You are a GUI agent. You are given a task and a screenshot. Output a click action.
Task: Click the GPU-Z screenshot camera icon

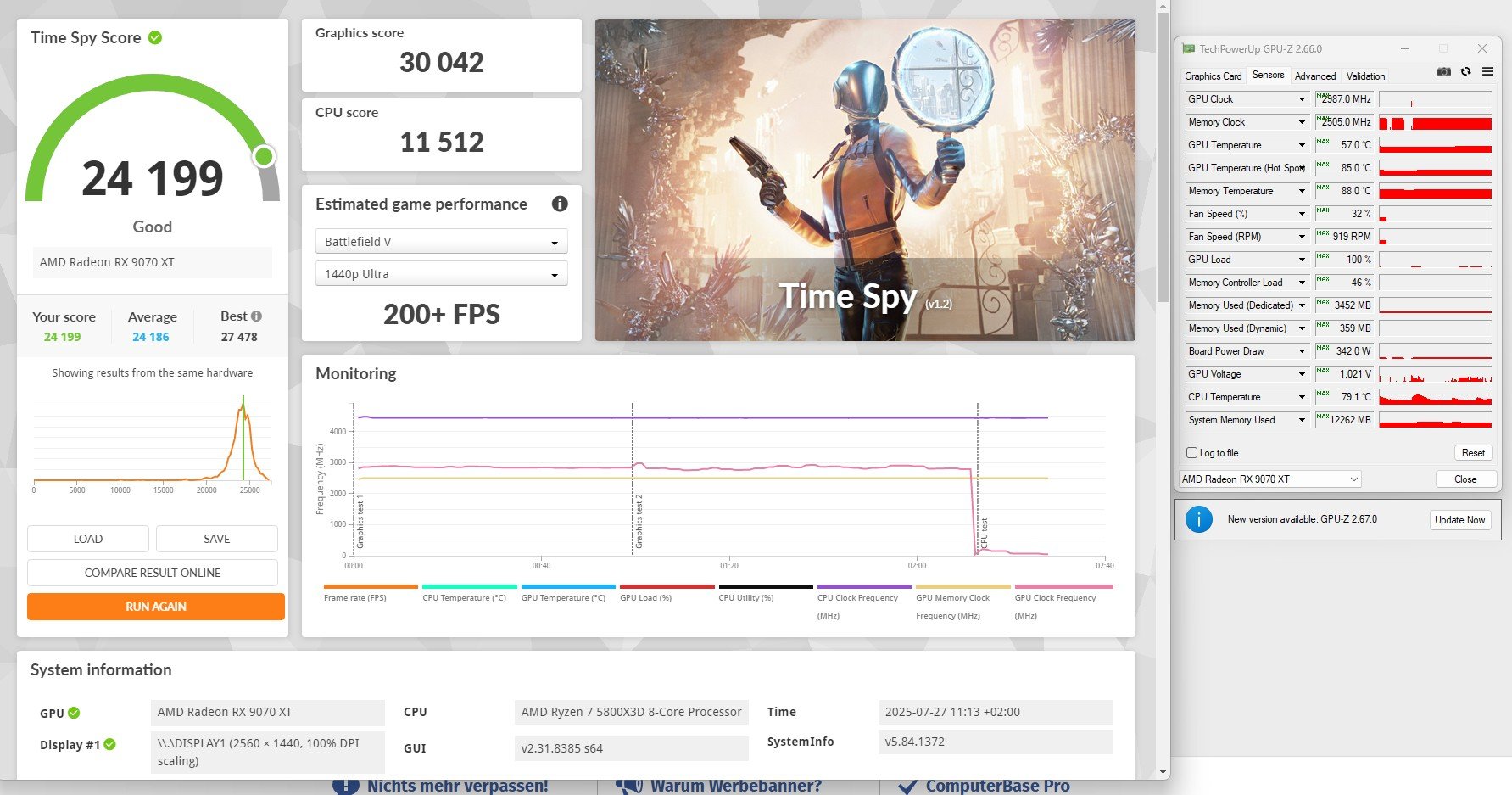(x=1444, y=72)
